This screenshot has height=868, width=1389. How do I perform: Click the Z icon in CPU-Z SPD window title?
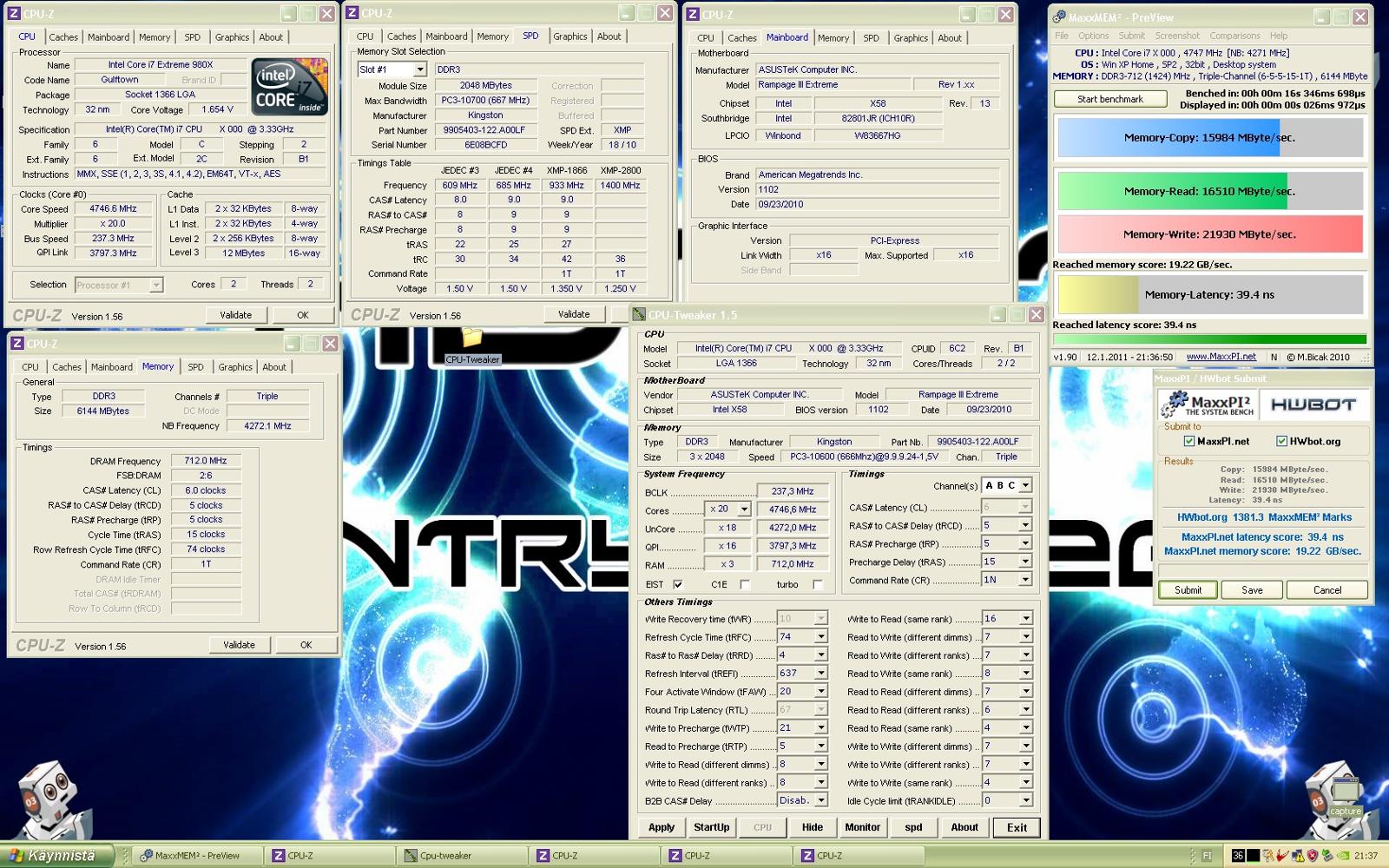[x=353, y=13]
